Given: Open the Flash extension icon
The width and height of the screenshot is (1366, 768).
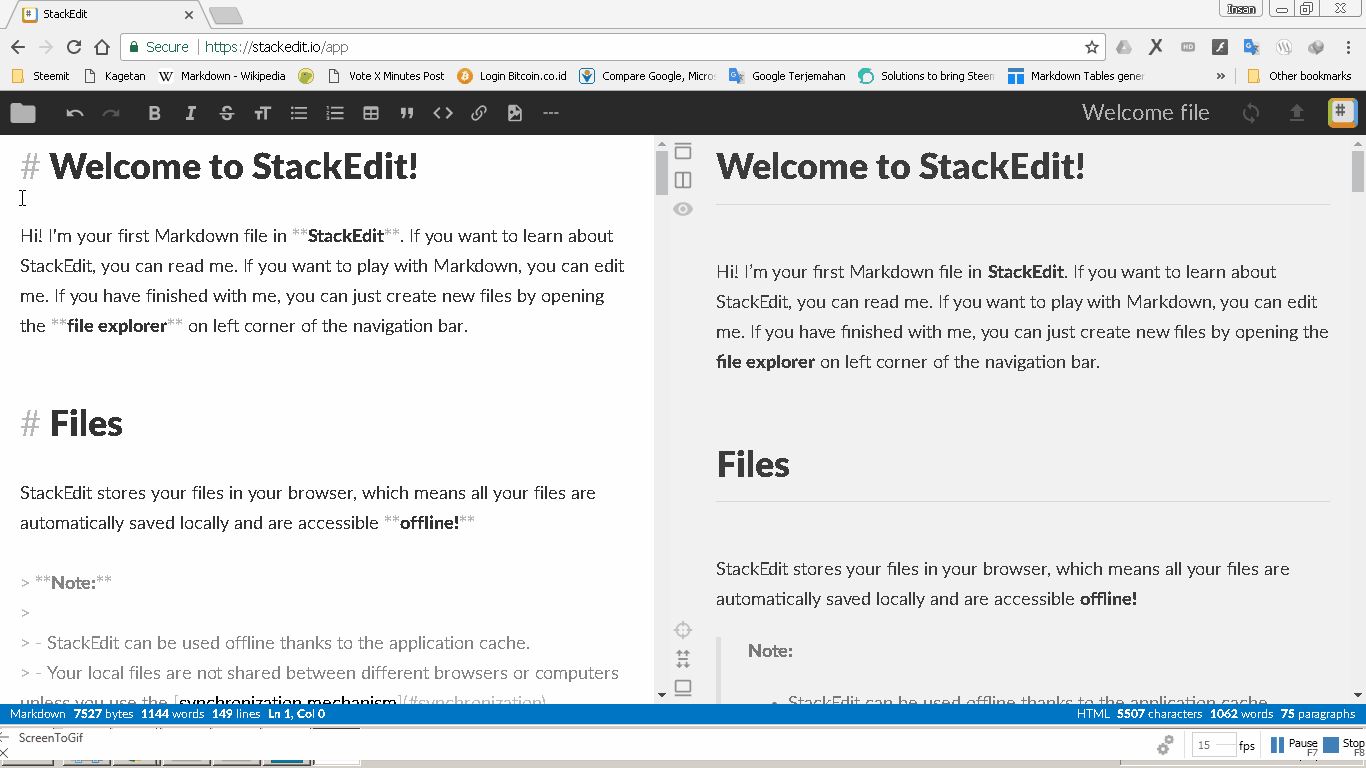Looking at the screenshot, I should pos(1220,47).
